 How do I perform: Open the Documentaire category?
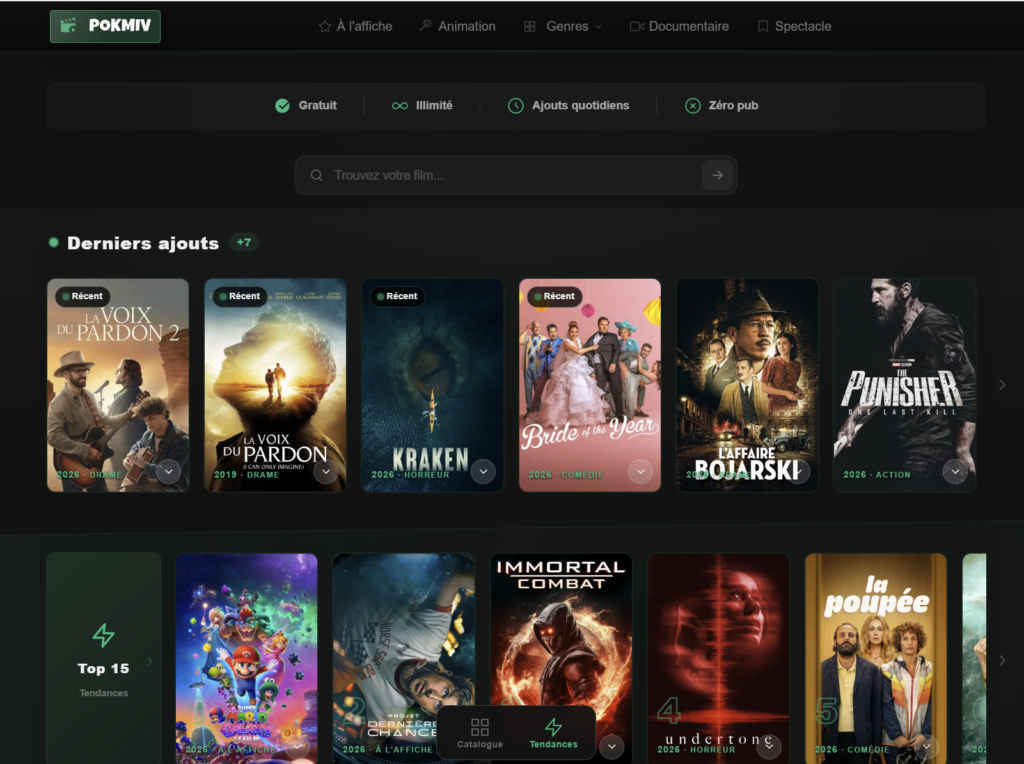click(679, 26)
